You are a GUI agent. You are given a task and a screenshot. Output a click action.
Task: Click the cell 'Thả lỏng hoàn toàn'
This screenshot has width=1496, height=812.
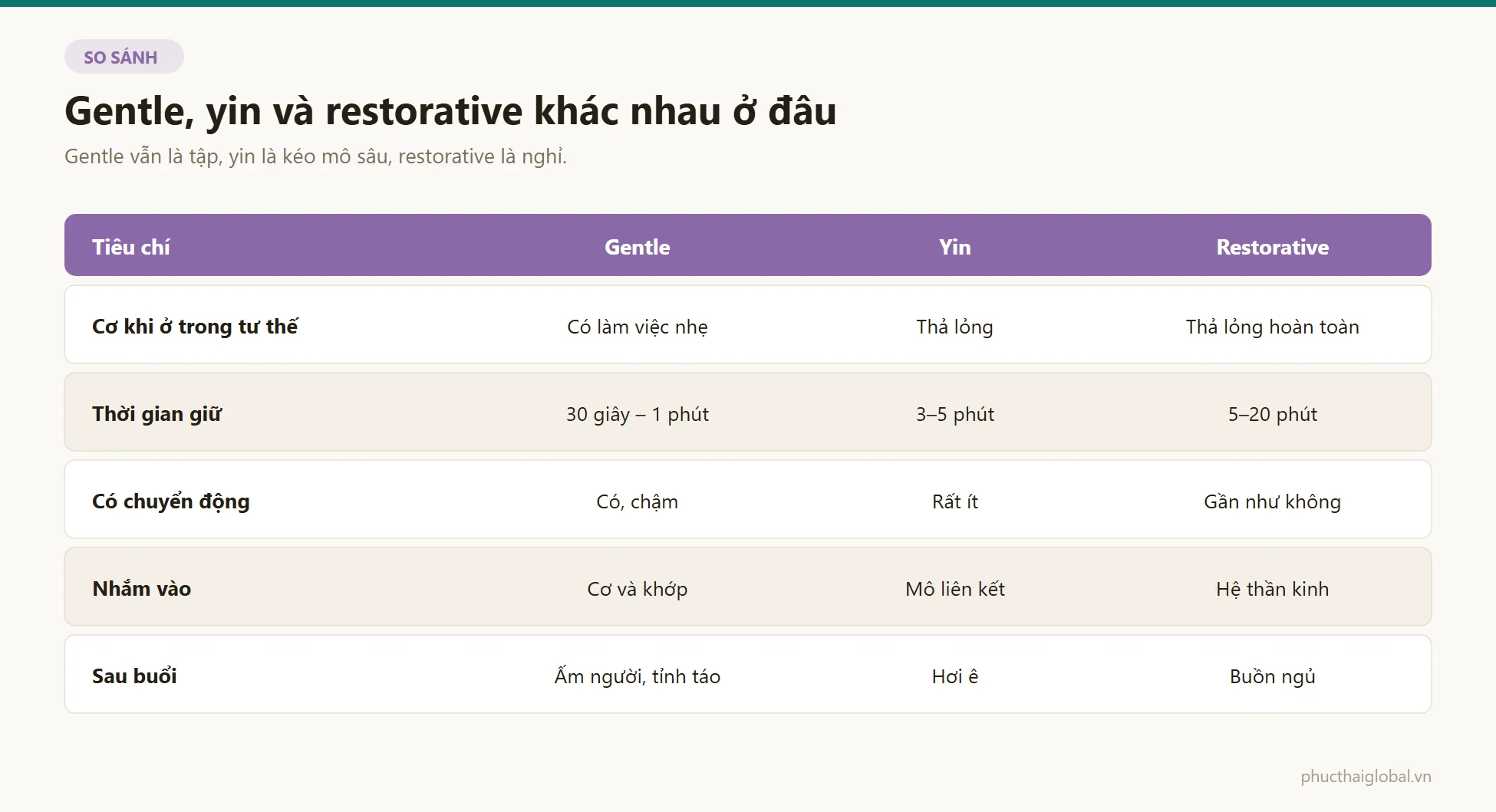[1272, 327]
